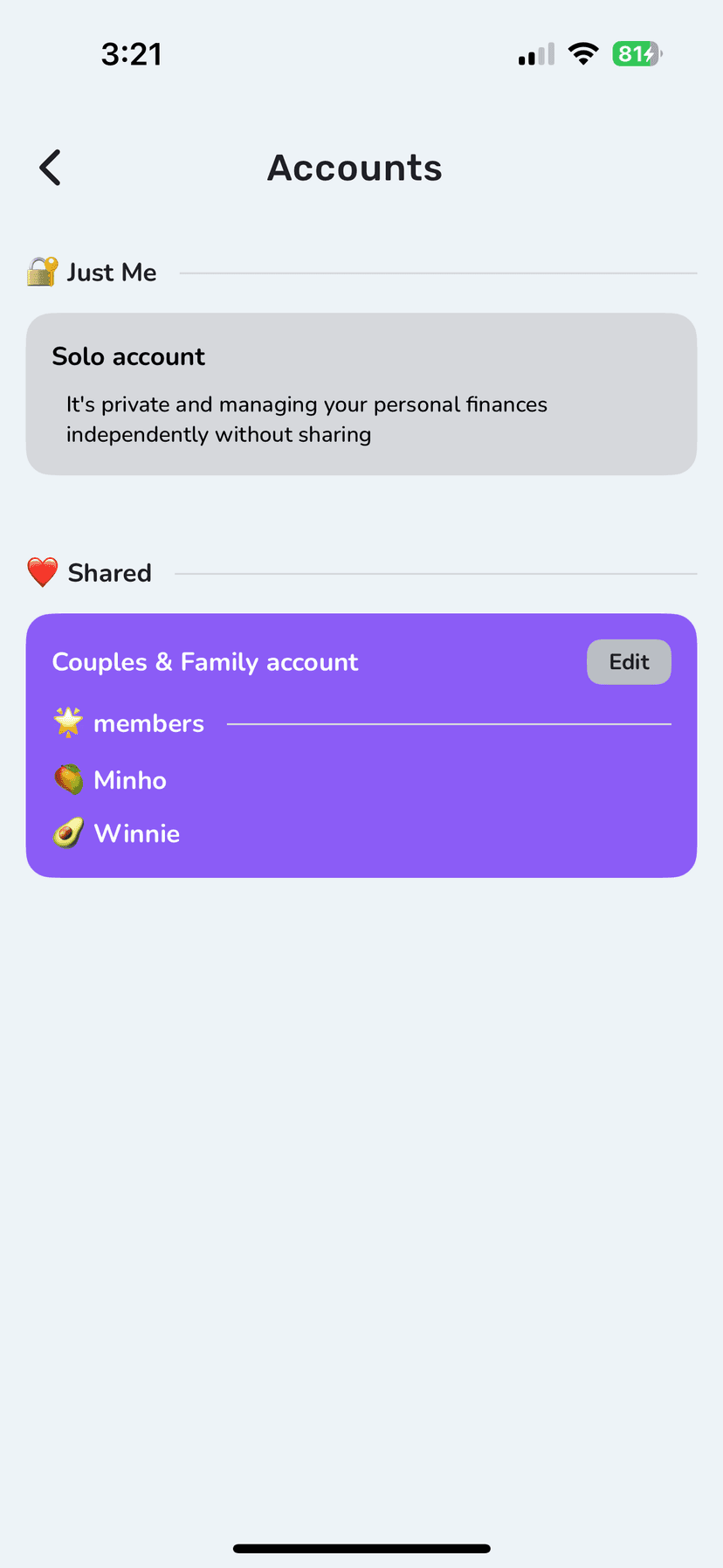This screenshot has height=1568, width=723.
Task: Tap the red heart icon near Shared
Action: click(x=39, y=572)
